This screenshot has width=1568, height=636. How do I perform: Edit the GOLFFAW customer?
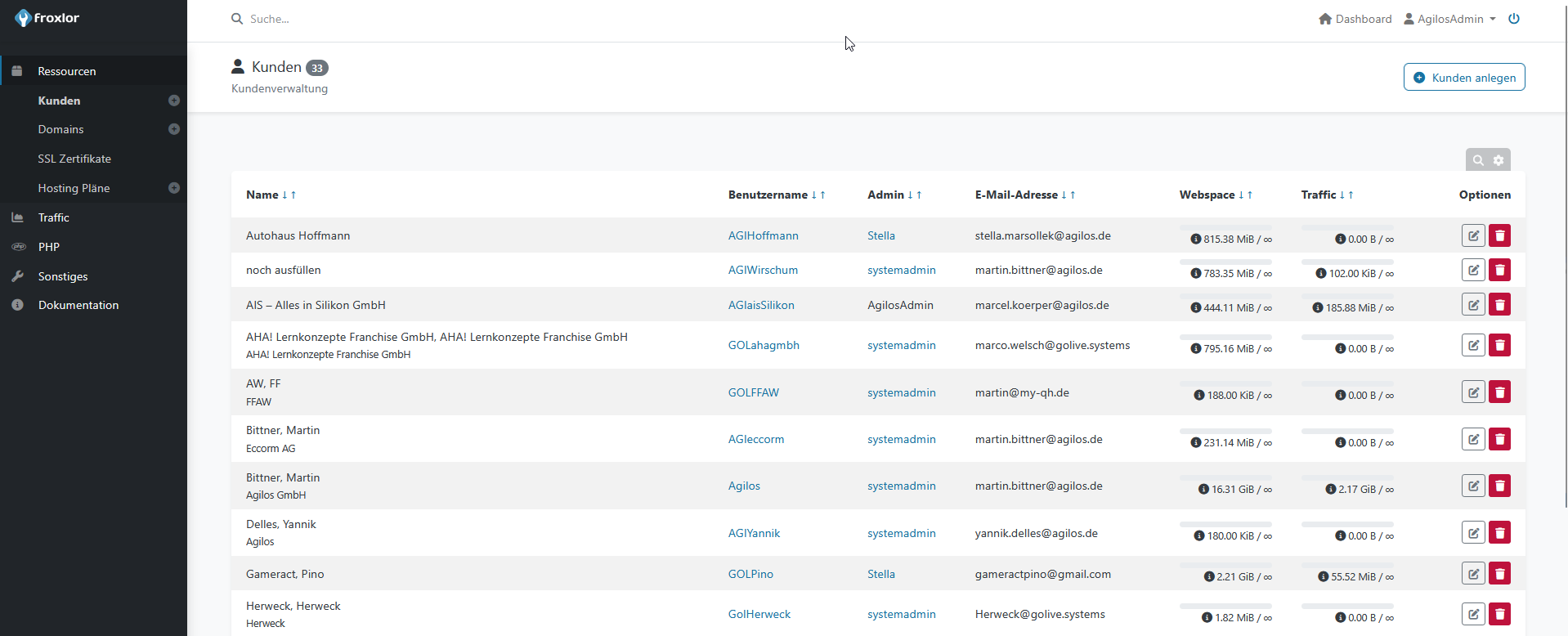point(1473,392)
